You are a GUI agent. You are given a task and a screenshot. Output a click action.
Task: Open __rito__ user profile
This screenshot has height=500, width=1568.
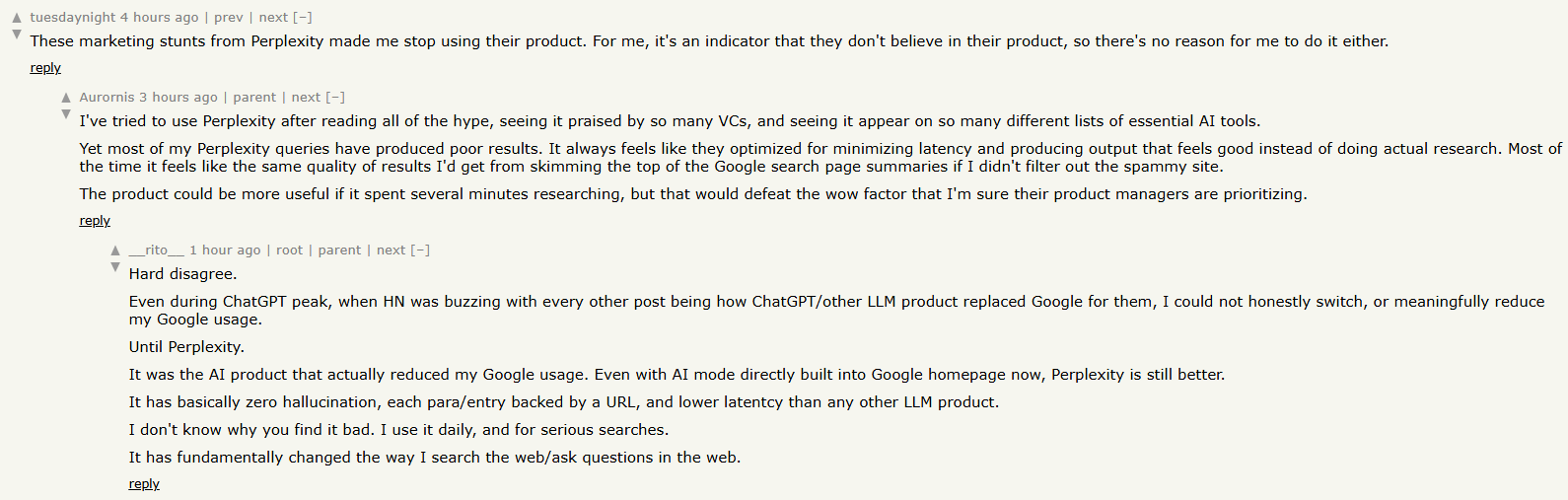point(157,250)
